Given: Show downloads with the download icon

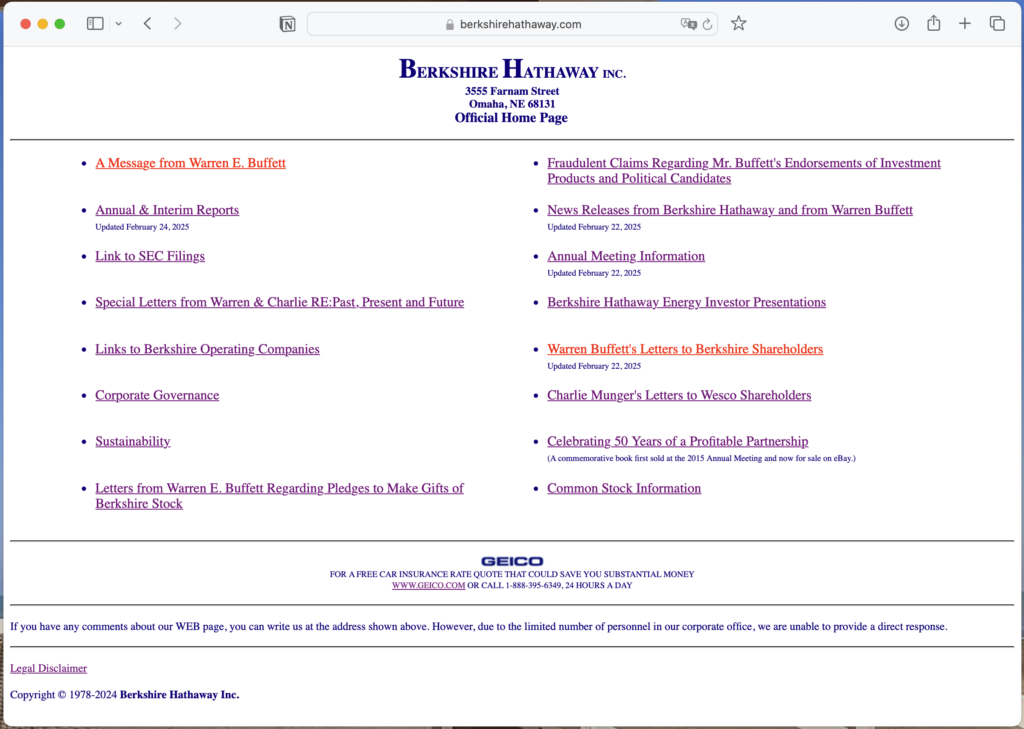Looking at the screenshot, I should [902, 24].
